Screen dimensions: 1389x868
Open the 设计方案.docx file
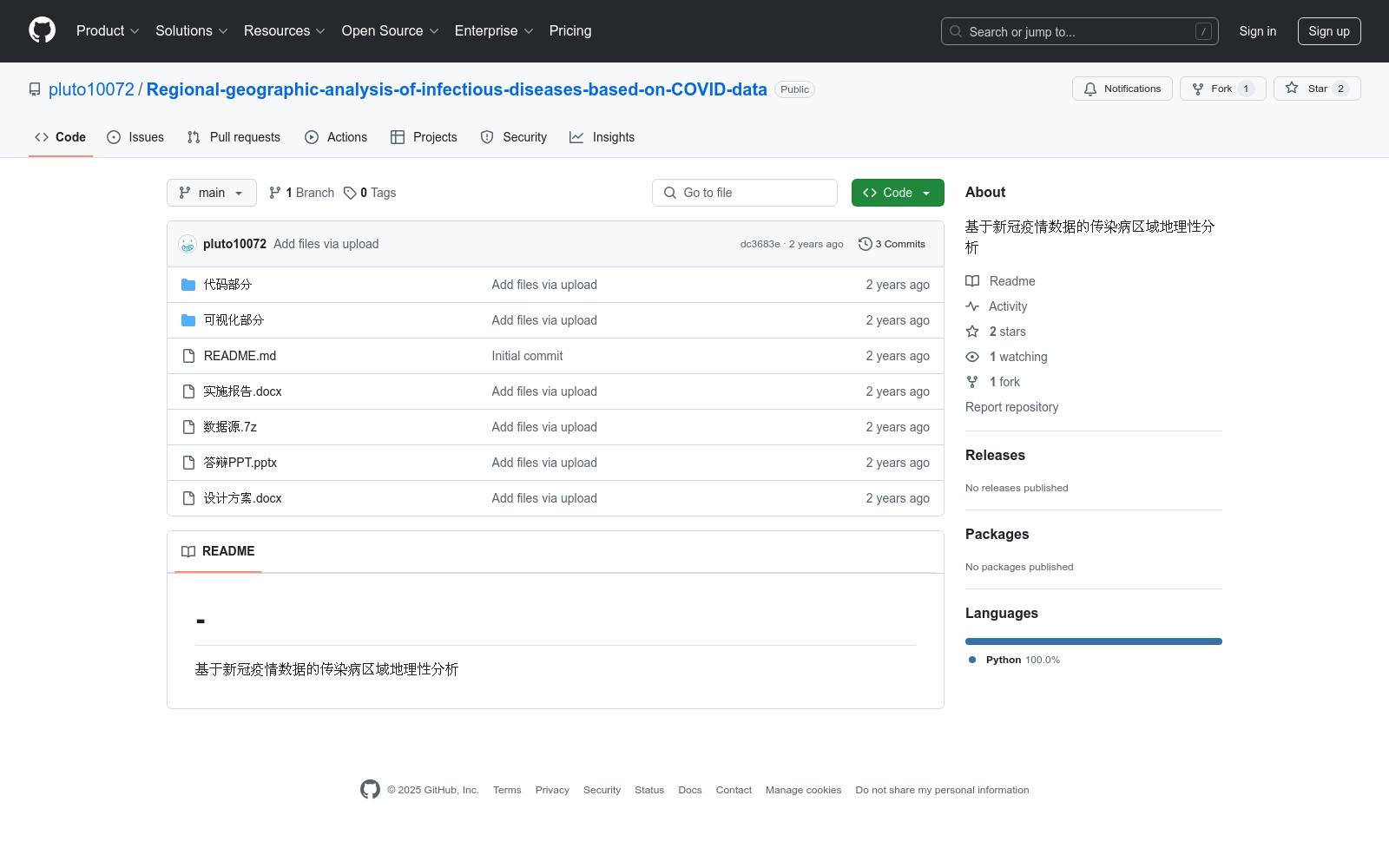tap(243, 498)
